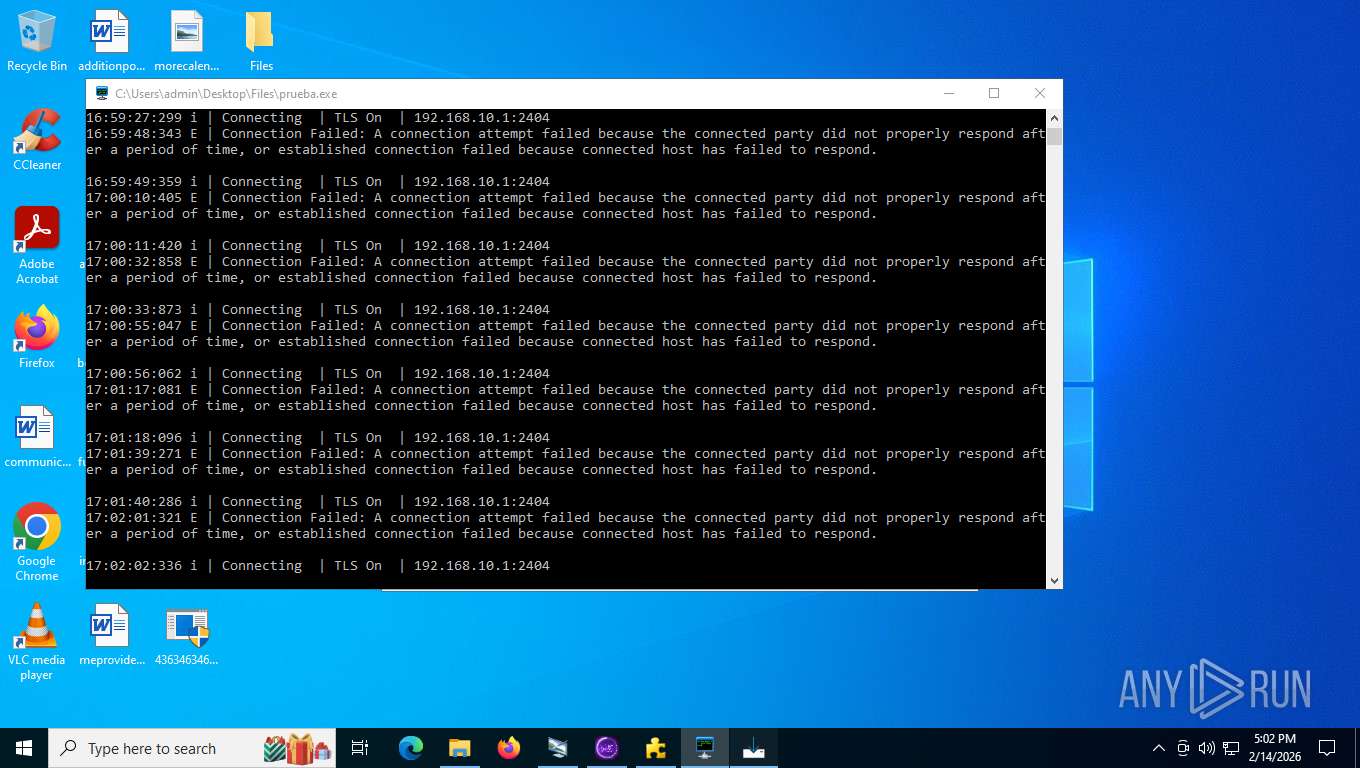
Task: Click the 17:00:11:420 Connecting log line
Action: coord(318,246)
